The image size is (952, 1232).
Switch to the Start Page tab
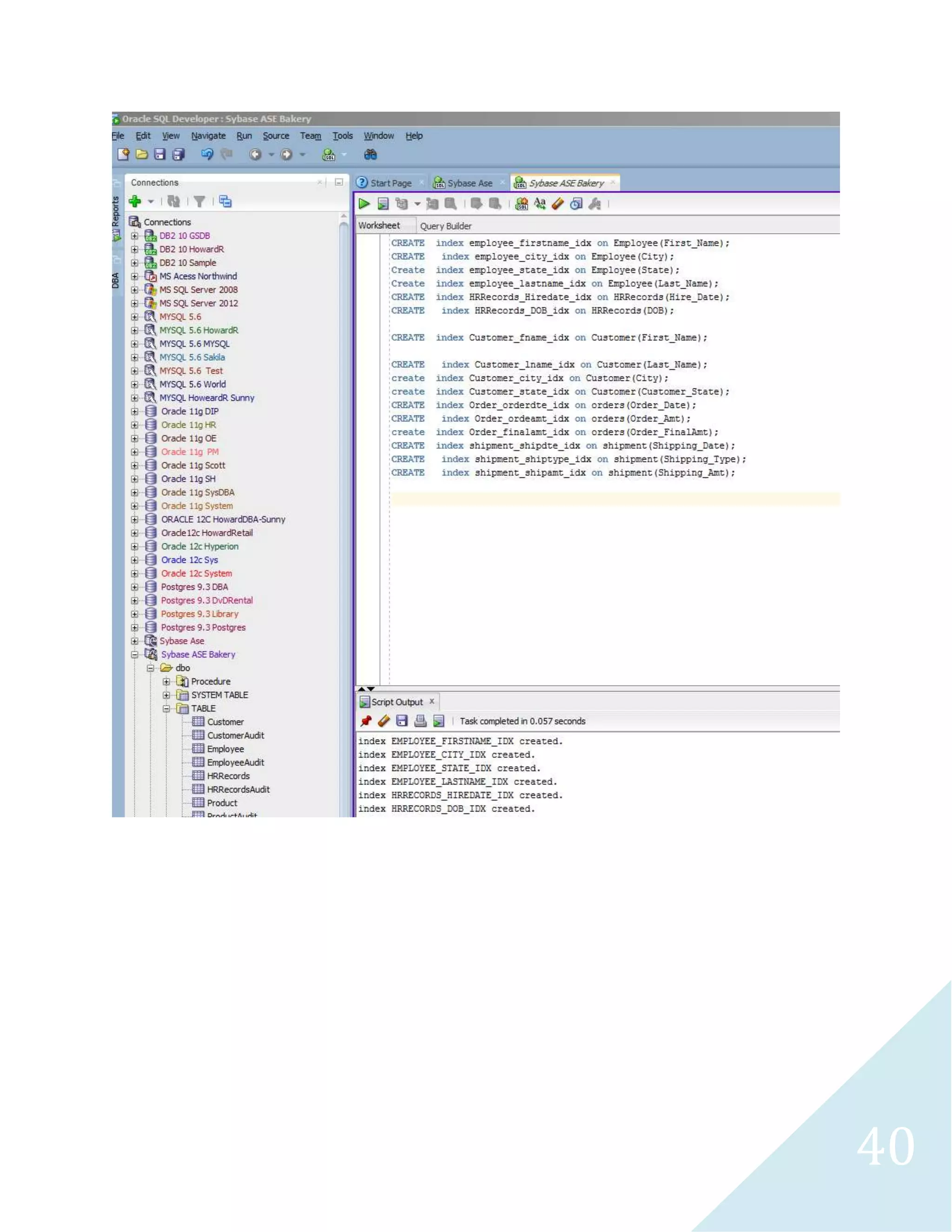390,183
